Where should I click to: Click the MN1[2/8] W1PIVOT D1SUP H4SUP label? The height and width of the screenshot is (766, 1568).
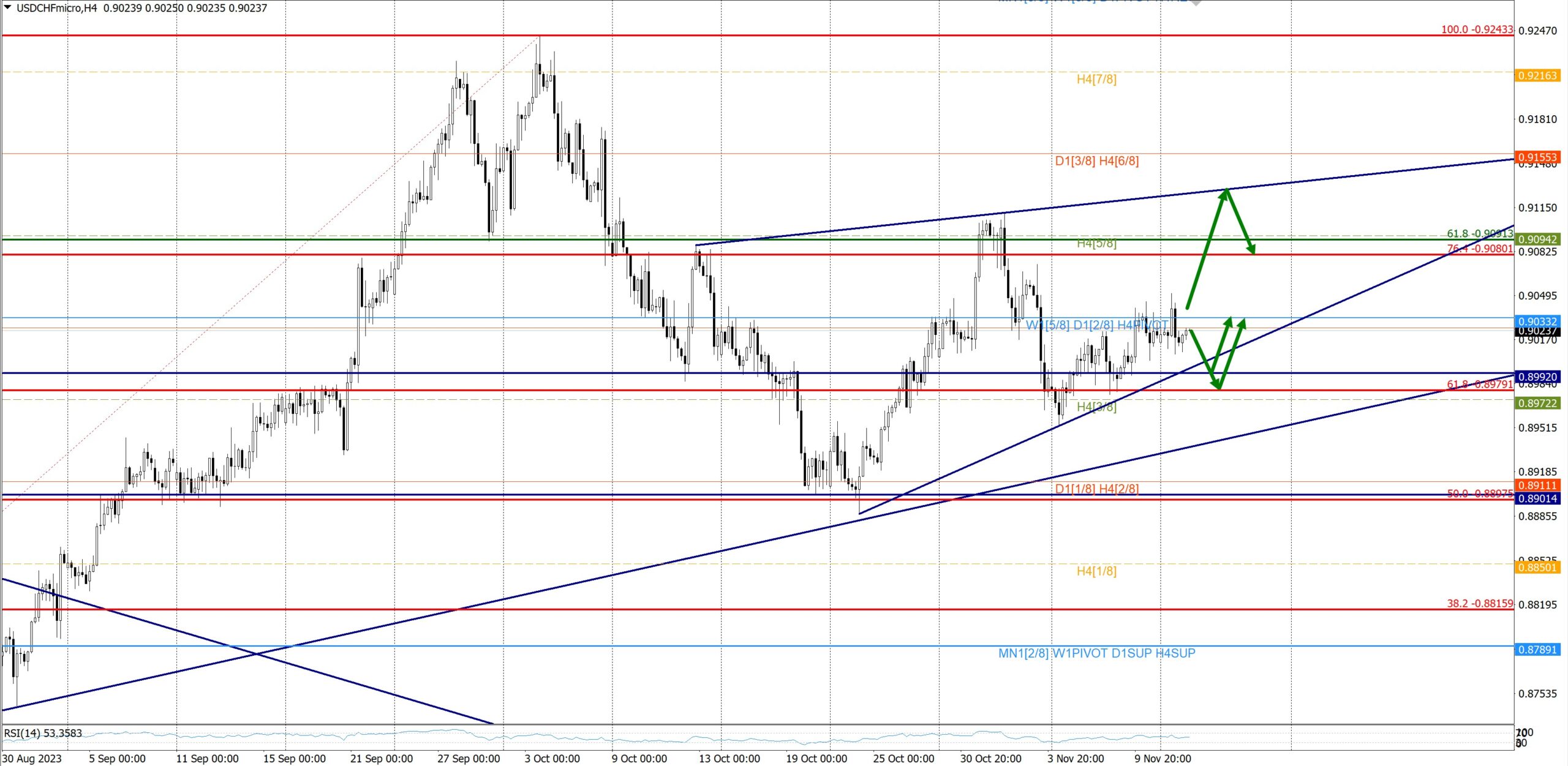tap(1096, 653)
